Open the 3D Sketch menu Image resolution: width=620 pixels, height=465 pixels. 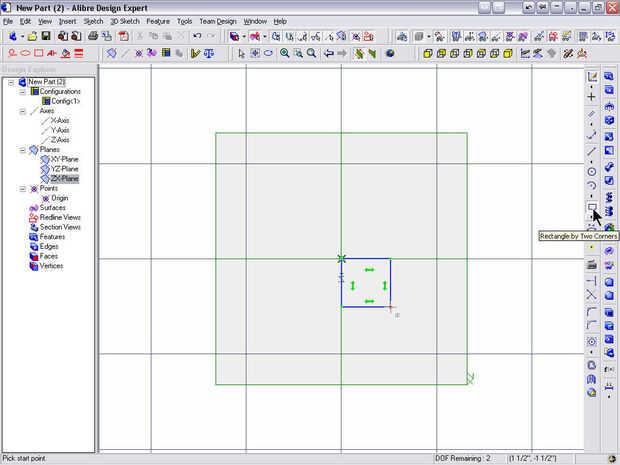click(x=125, y=21)
